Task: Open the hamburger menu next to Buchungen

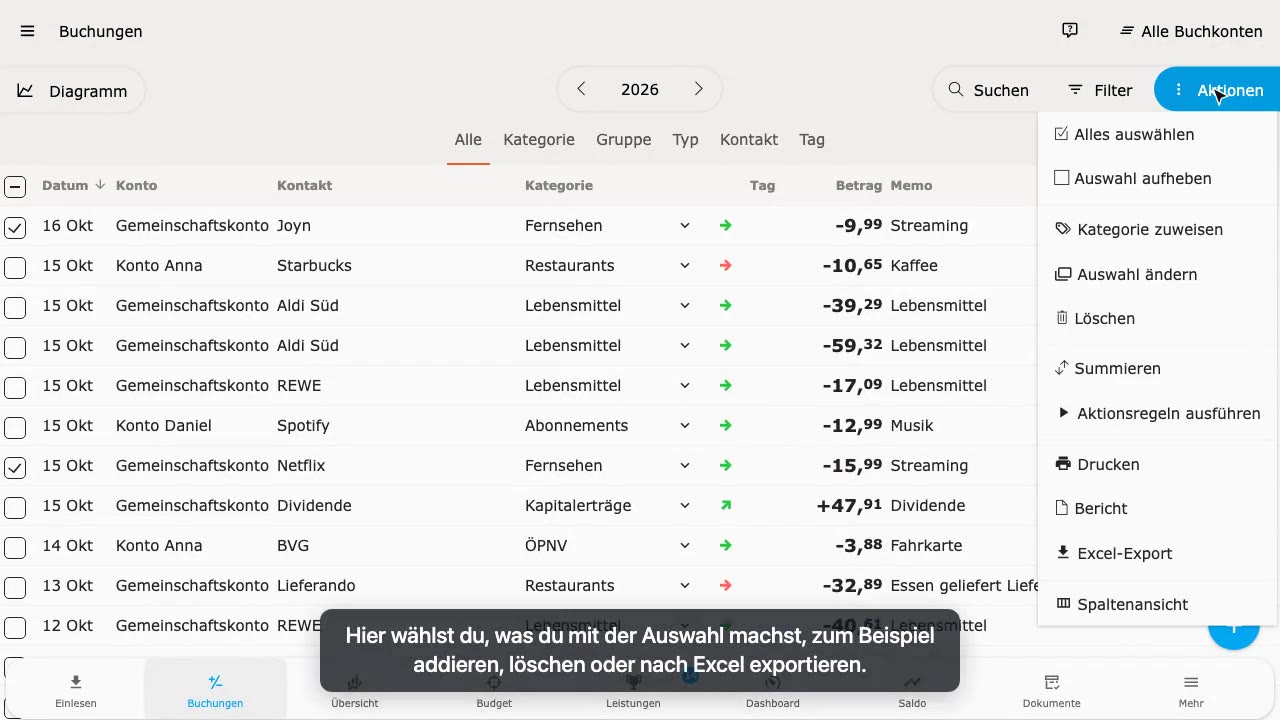Action: pos(28,31)
